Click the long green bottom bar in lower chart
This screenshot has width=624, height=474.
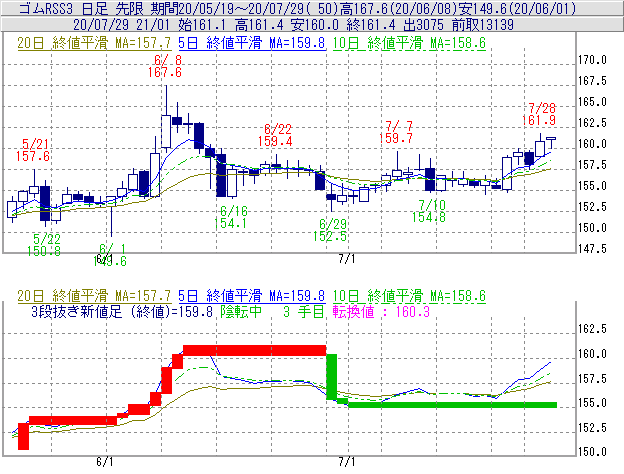click(x=452, y=405)
